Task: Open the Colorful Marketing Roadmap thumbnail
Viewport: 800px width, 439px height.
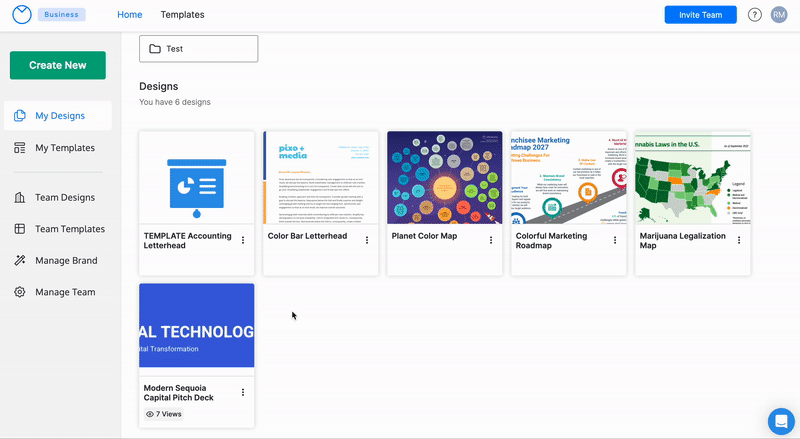Action: coord(568,177)
